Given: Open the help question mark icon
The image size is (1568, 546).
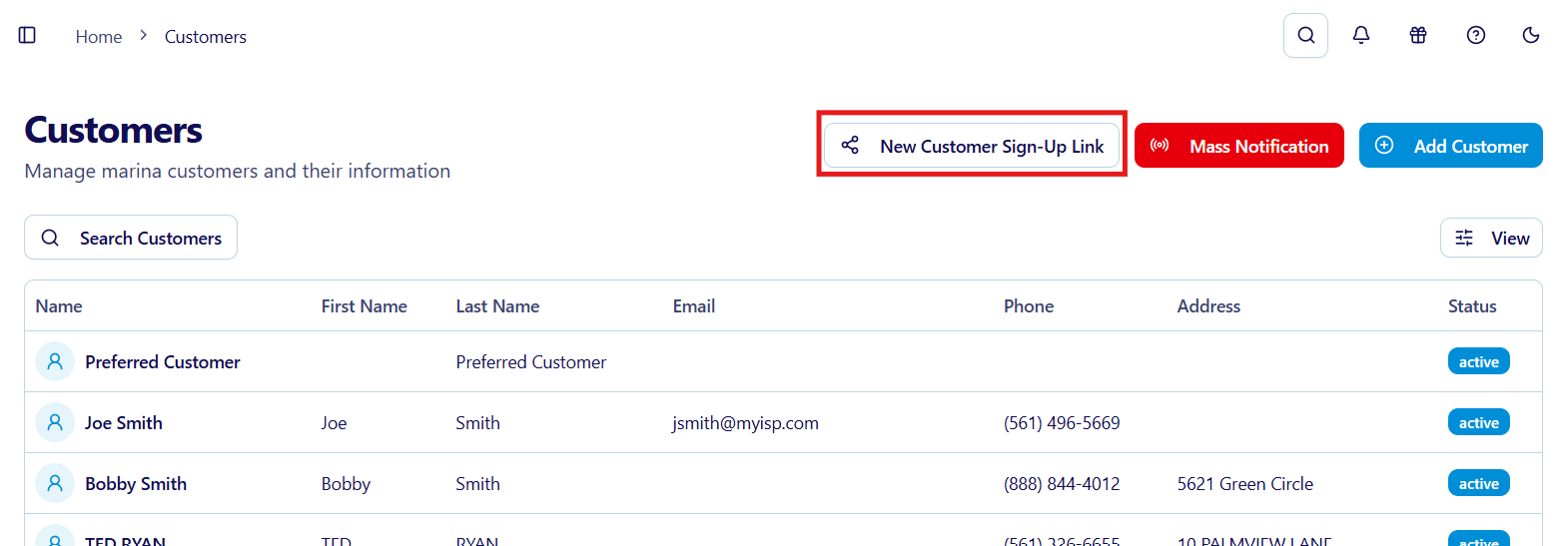Looking at the screenshot, I should (1475, 36).
